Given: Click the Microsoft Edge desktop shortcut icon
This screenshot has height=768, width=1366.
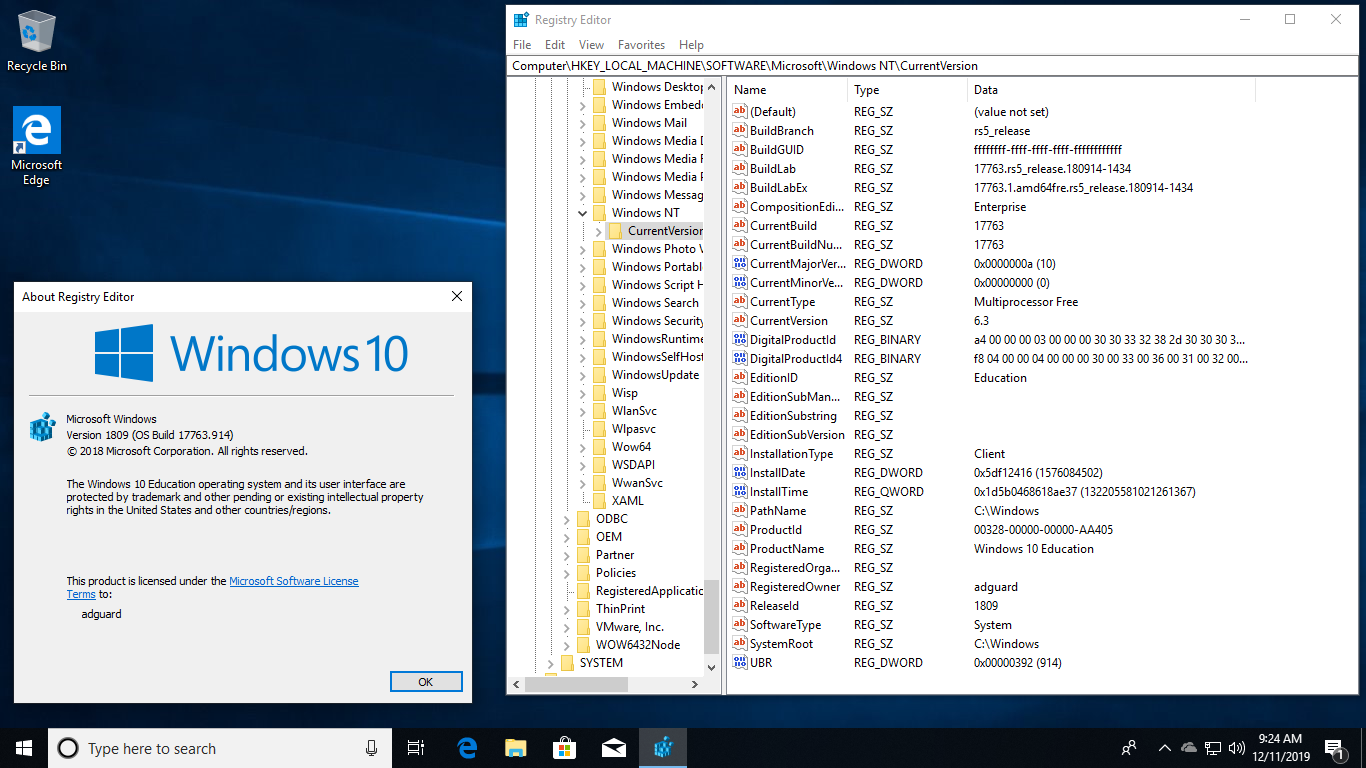Looking at the screenshot, I should (x=37, y=131).
